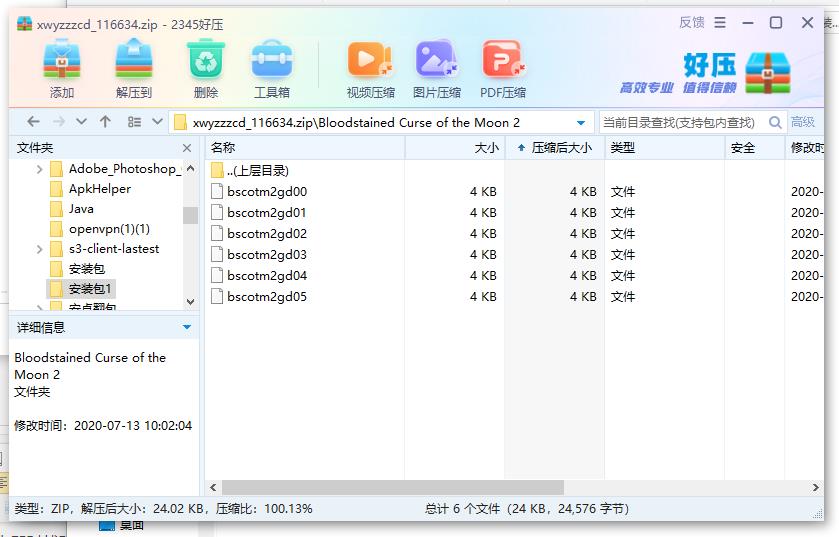The width and height of the screenshot is (839, 537).
Task: Sort by 名称 column header
Action: [x=305, y=148]
